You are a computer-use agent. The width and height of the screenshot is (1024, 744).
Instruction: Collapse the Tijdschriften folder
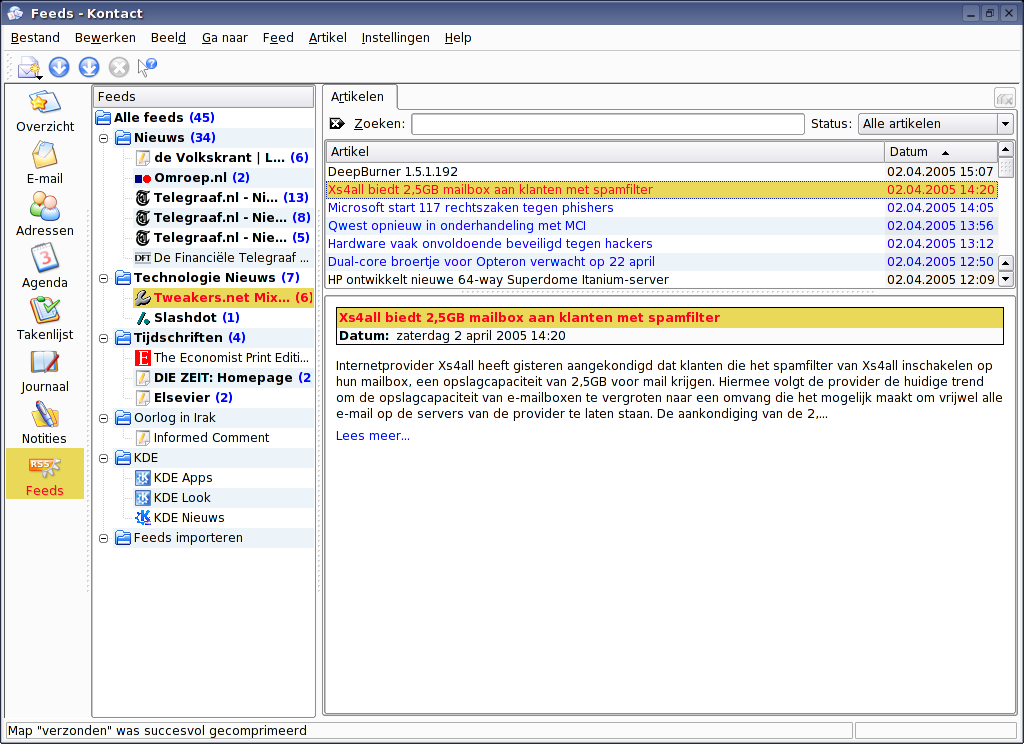pyautogui.click(x=103, y=338)
